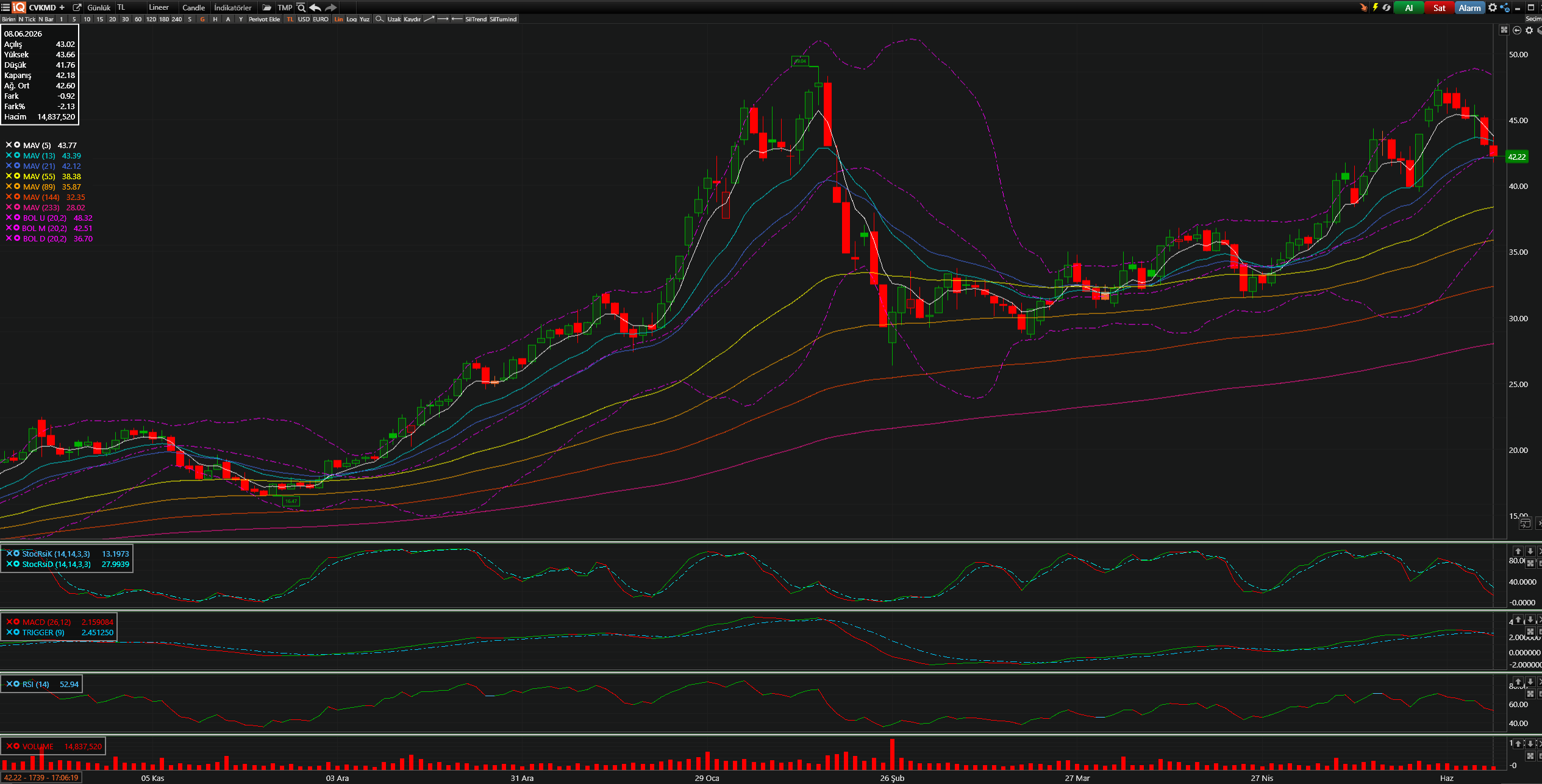This screenshot has height=784, width=1542.
Task: Select the zoom magnifier tool
Action: coord(379,19)
